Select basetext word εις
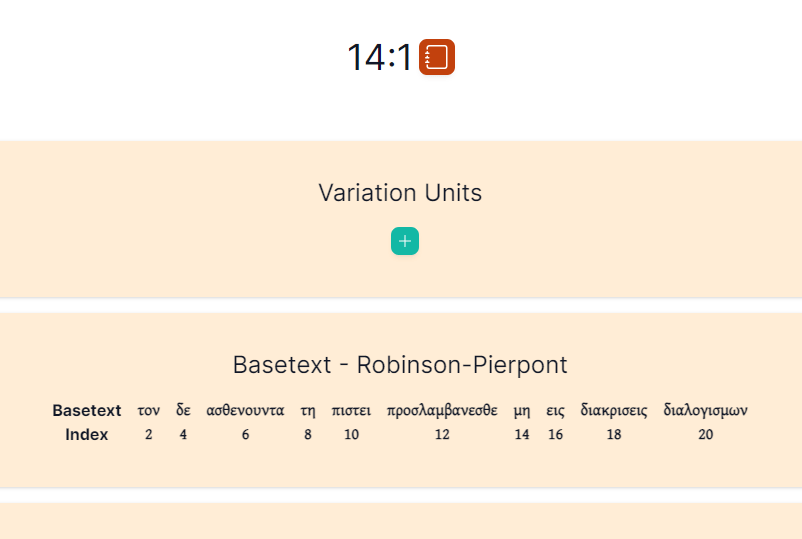 click(555, 411)
